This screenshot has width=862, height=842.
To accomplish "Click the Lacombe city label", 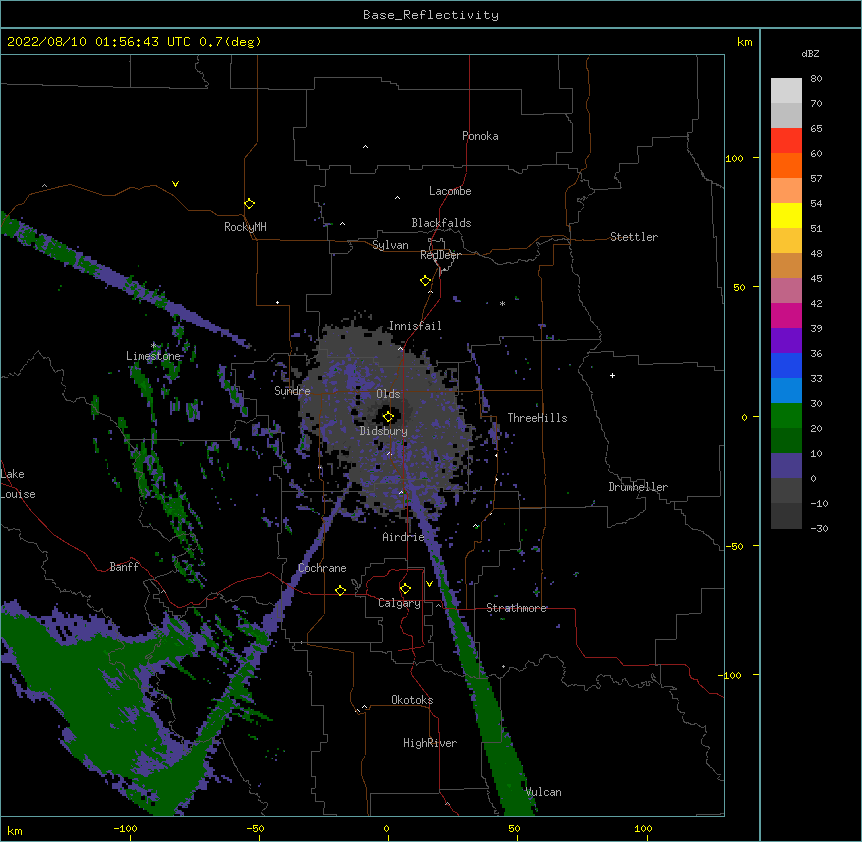I will 450,191.
